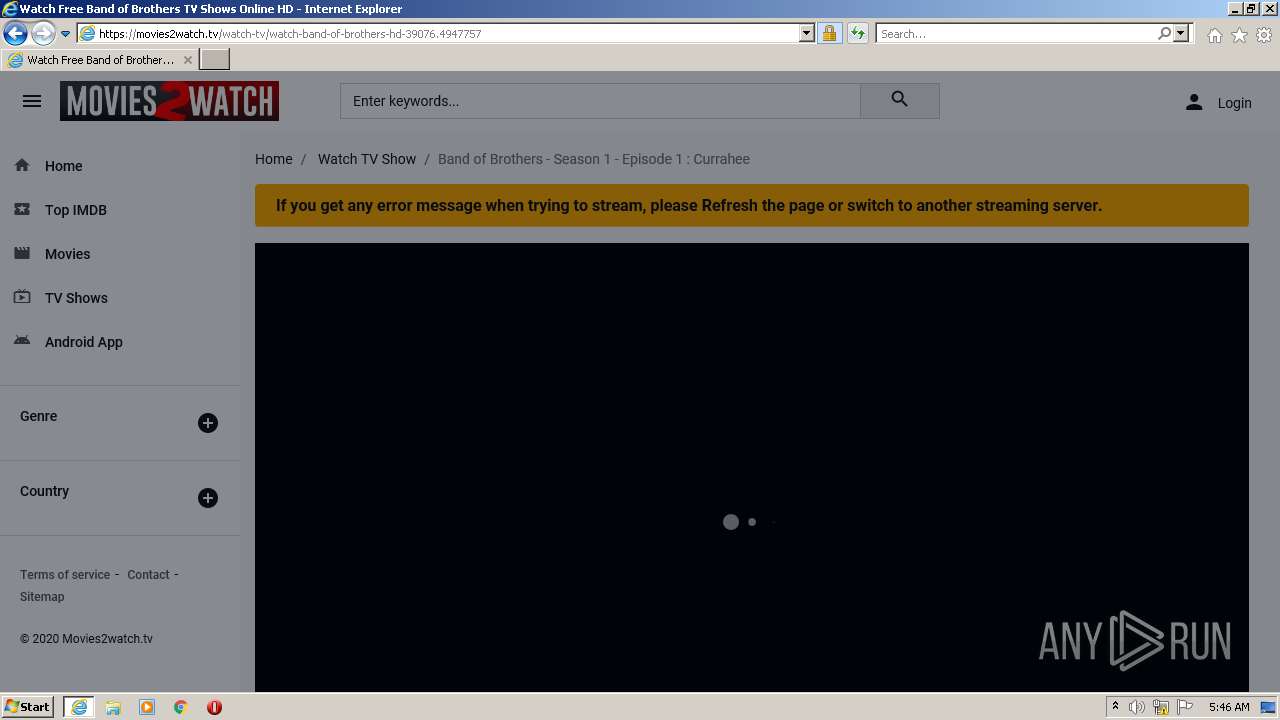1280x720 pixels.
Task: Click the Currahee episode breadcrumb text
Action: 594,159
